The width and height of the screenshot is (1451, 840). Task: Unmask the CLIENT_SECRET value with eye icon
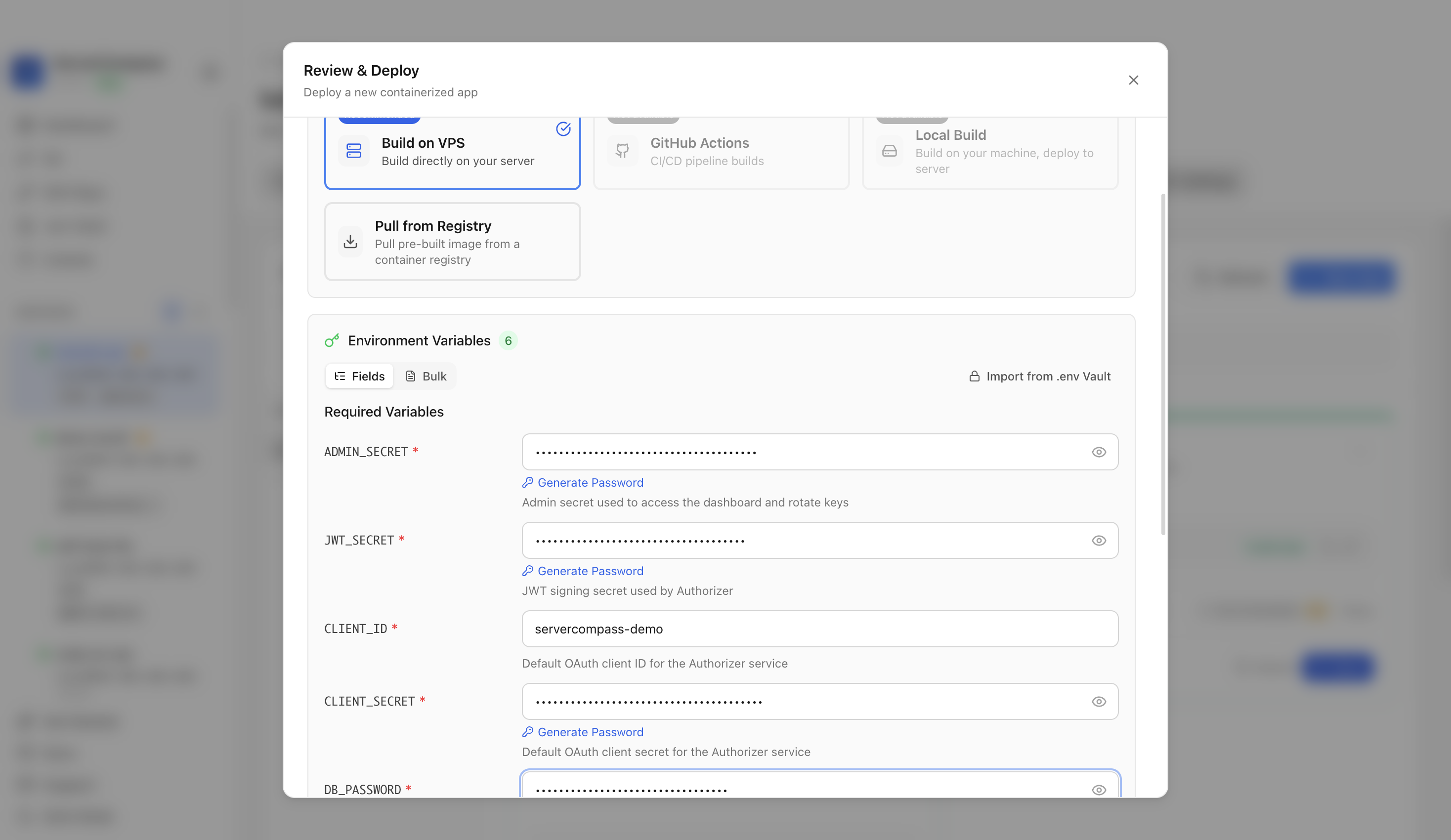pyautogui.click(x=1099, y=701)
